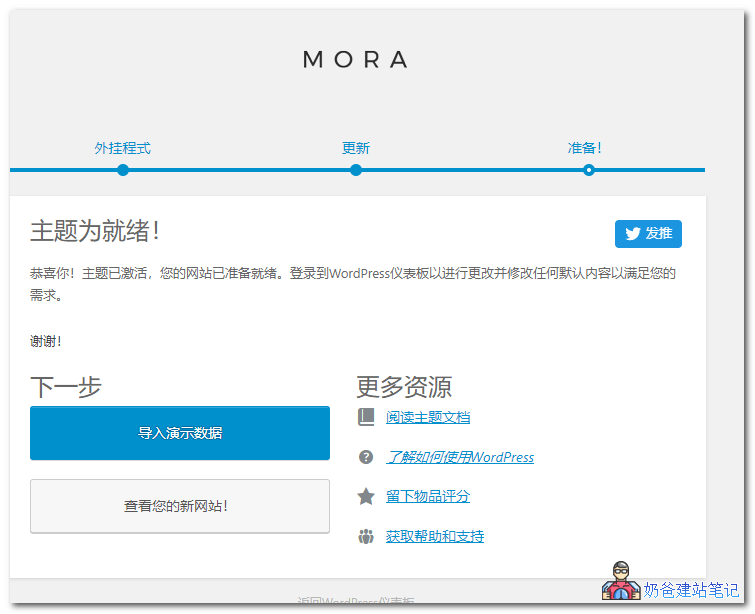The image size is (755, 614).
Task: Click the 下一步 heading
Action: coord(66,387)
